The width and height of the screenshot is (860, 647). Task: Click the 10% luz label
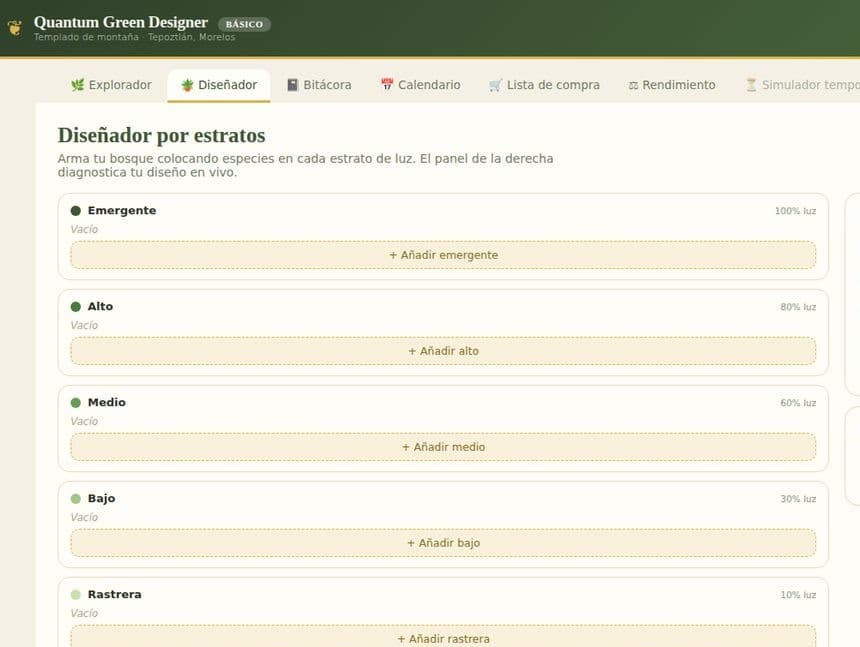click(798, 595)
